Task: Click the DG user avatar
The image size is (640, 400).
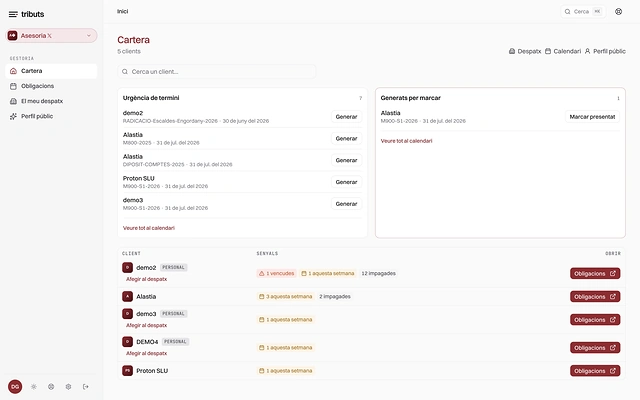Action: point(15,387)
